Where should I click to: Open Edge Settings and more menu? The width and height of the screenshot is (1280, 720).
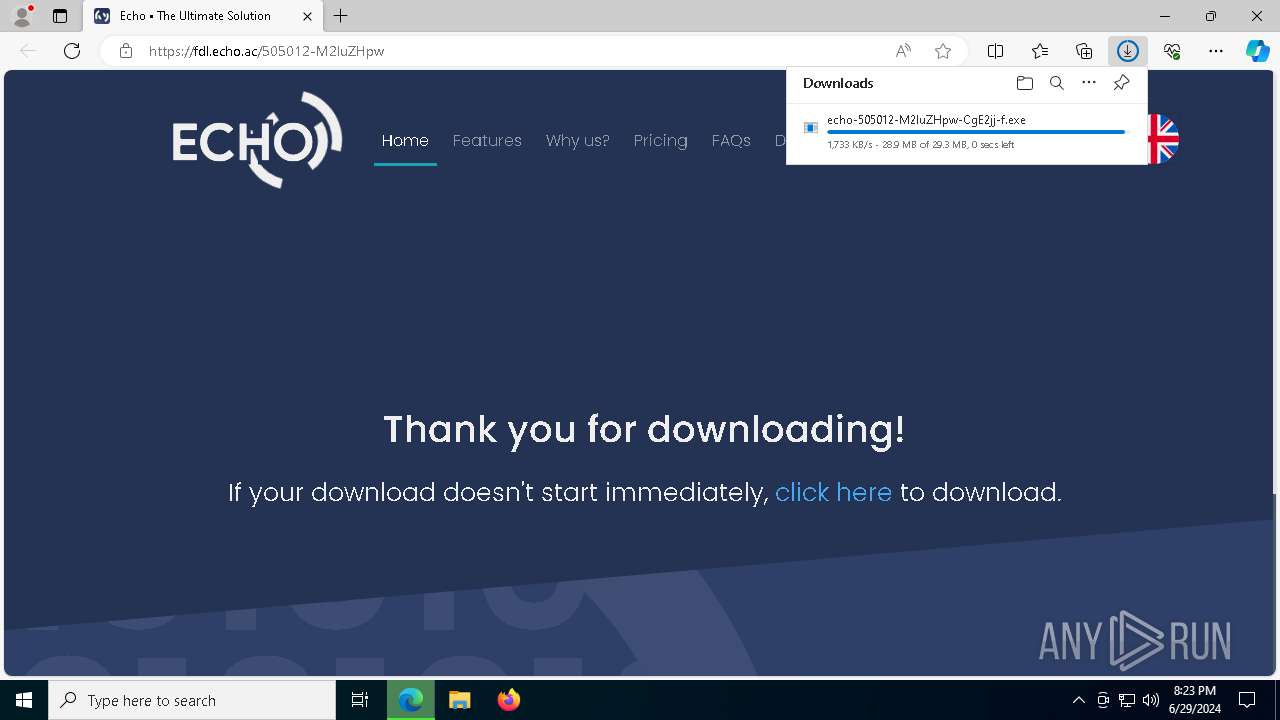1216,51
